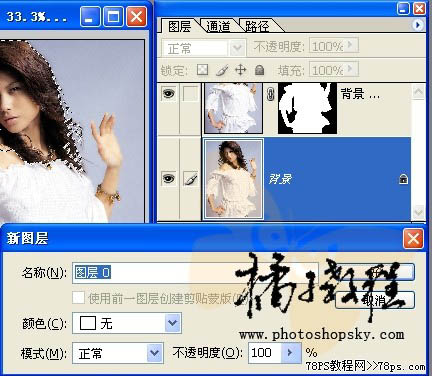Click the lock image pixels brush icon
Viewport: 432px width, 376px height.
[222, 70]
